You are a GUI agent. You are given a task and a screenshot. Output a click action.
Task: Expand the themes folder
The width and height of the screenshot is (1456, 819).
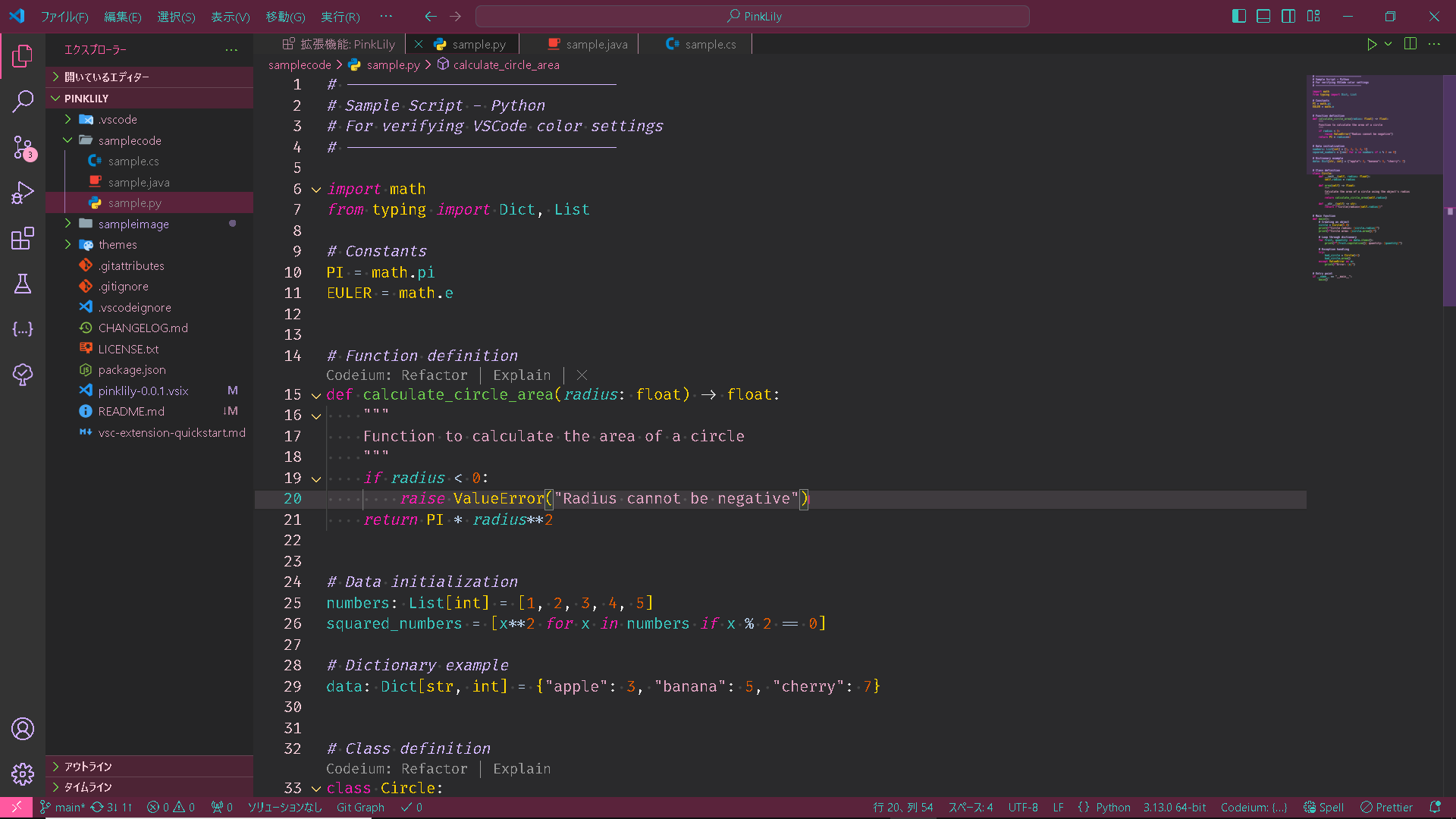118,245
